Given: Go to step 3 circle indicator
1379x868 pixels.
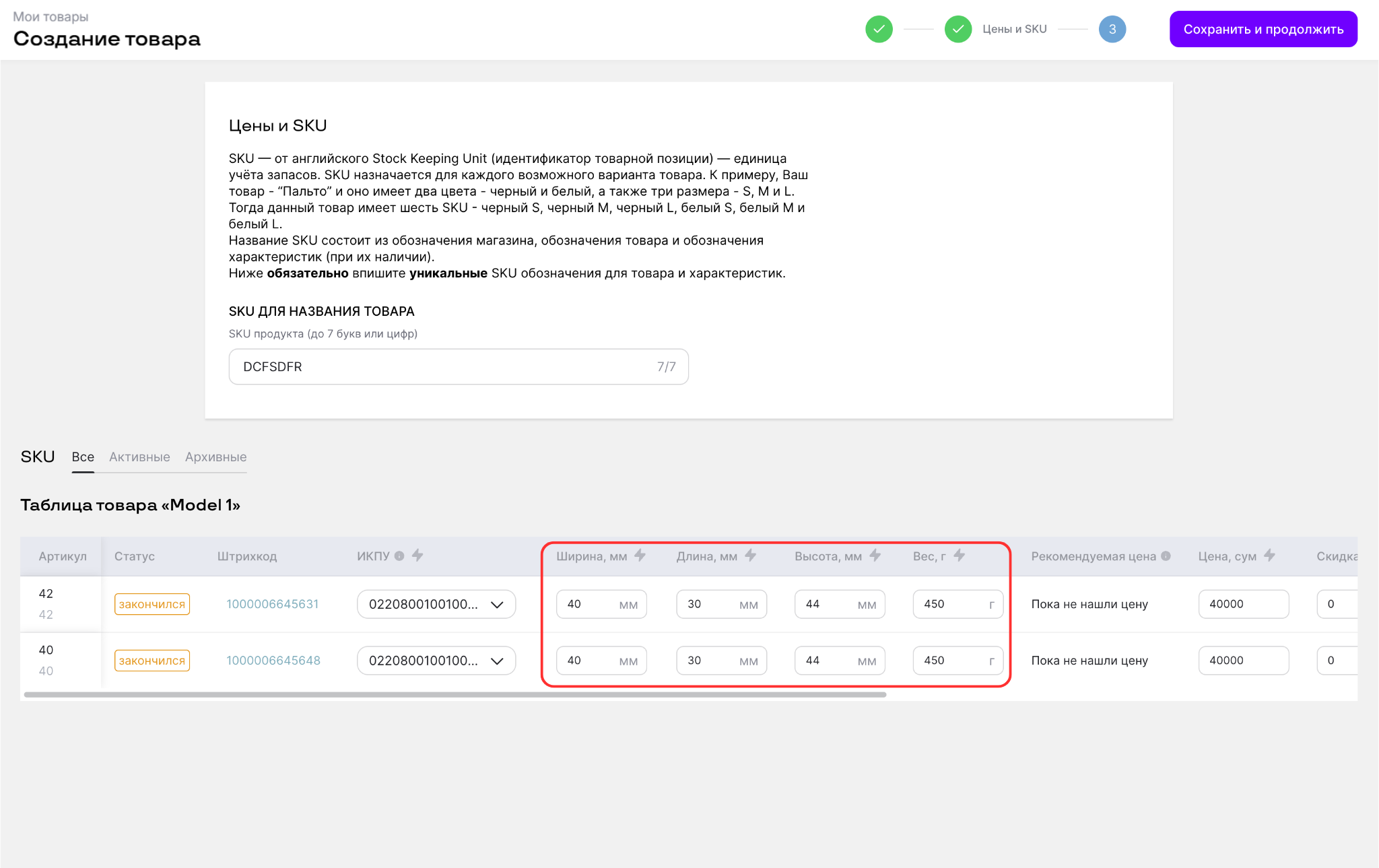Looking at the screenshot, I should (1112, 29).
